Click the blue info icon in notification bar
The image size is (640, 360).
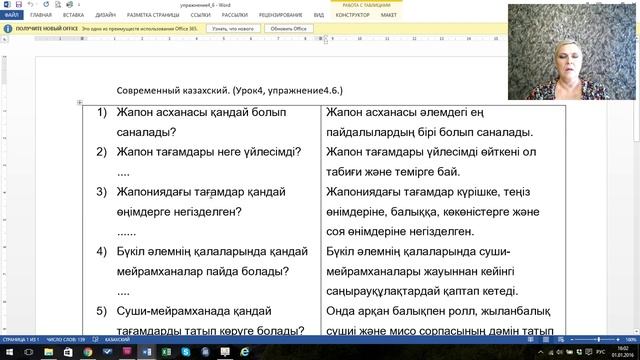click(x=8, y=29)
